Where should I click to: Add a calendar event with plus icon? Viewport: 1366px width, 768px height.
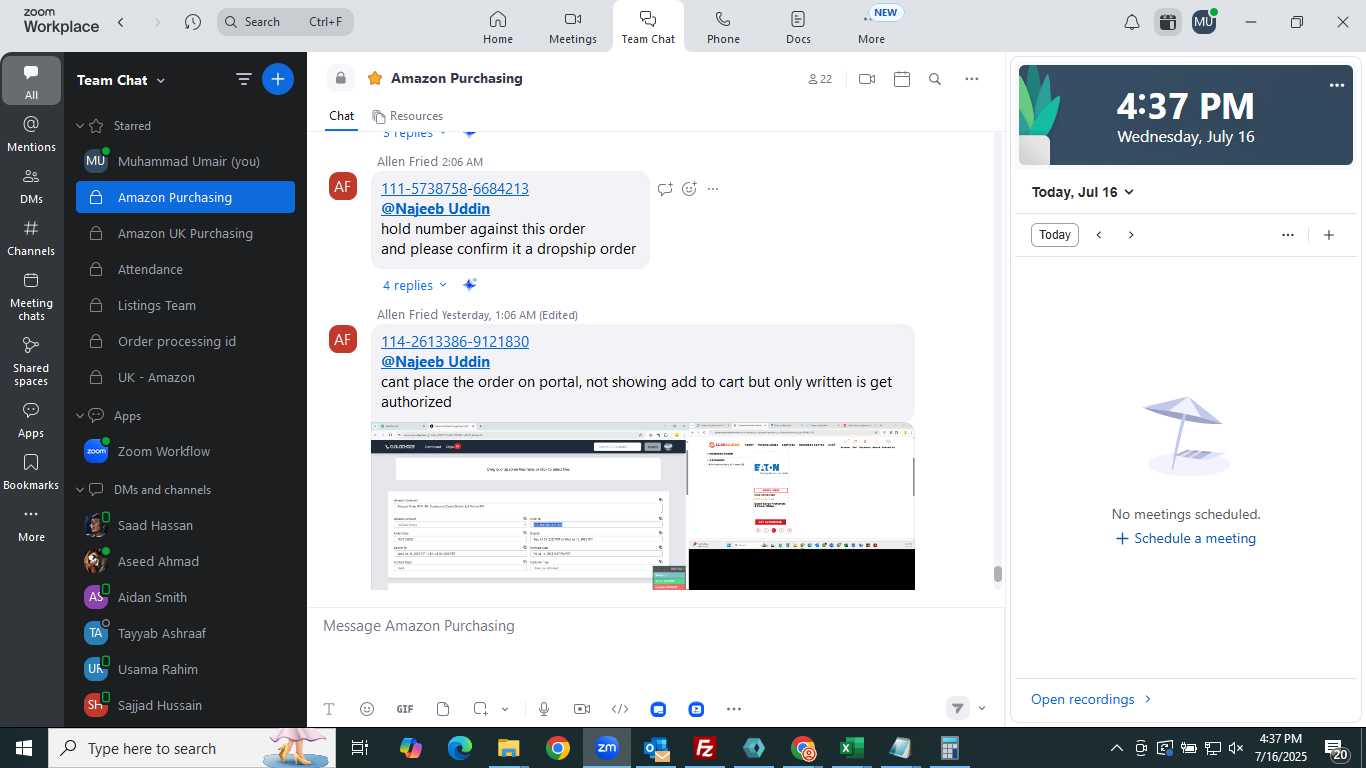(x=1329, y=235)
